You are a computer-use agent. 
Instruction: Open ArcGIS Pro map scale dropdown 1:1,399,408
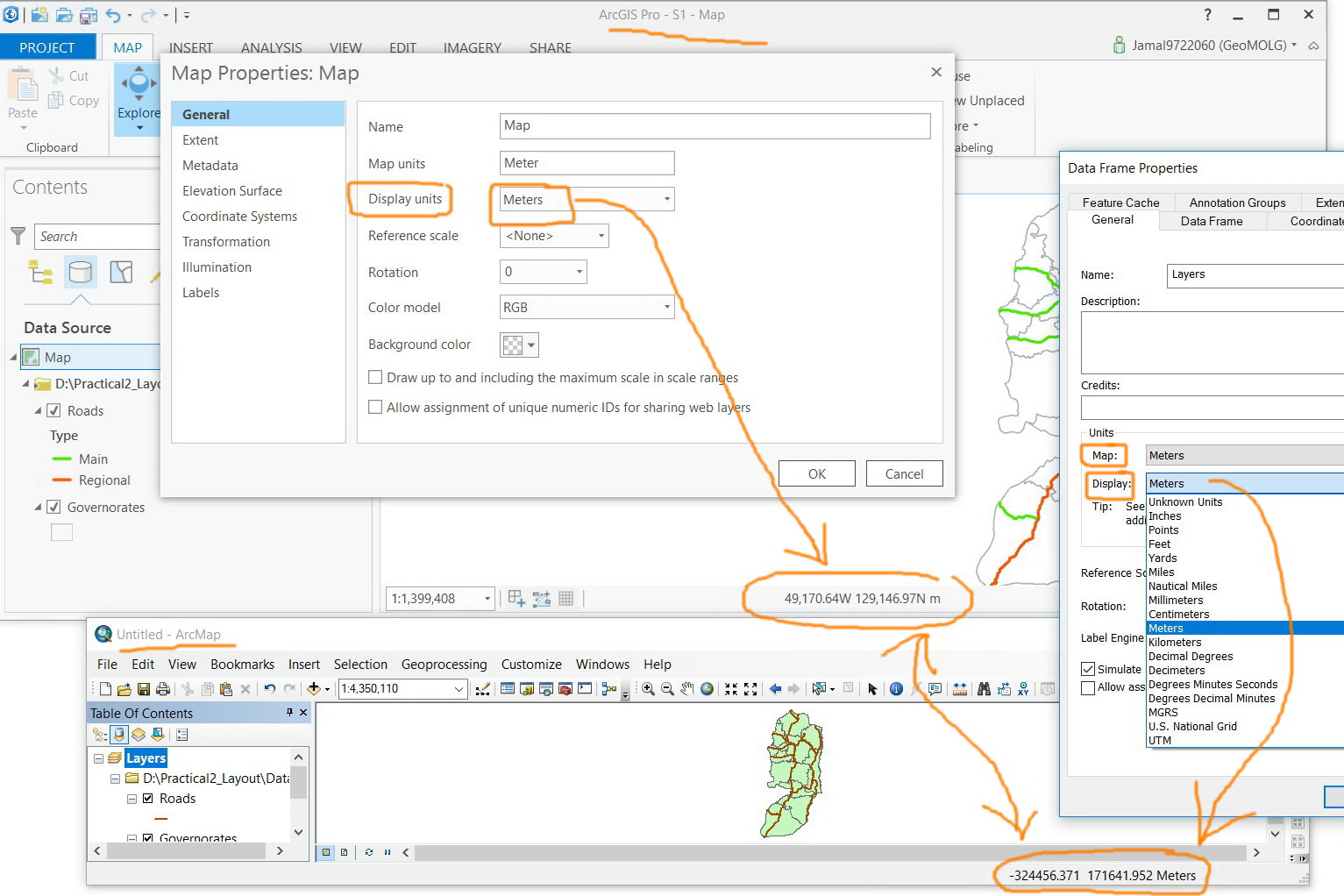tap(487, 599)
